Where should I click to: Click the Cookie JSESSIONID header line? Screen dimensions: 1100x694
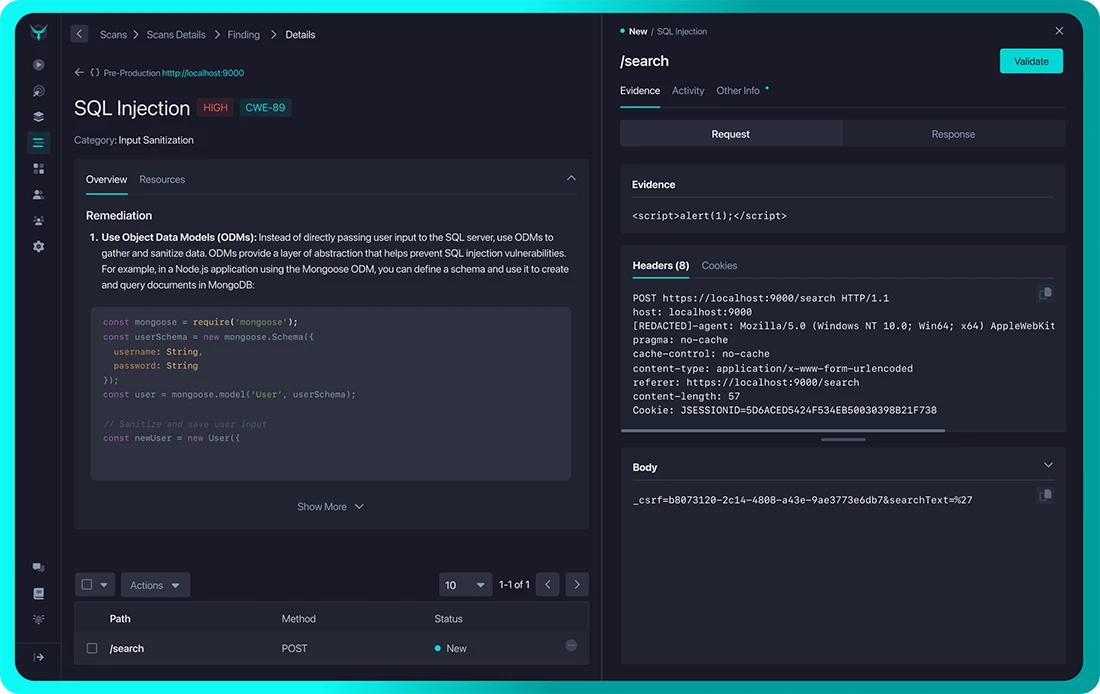784,410
